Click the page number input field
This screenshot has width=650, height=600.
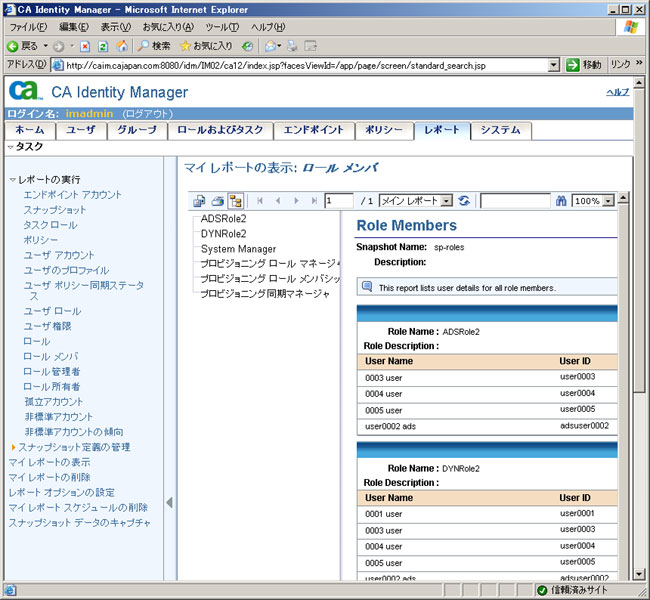339,201
